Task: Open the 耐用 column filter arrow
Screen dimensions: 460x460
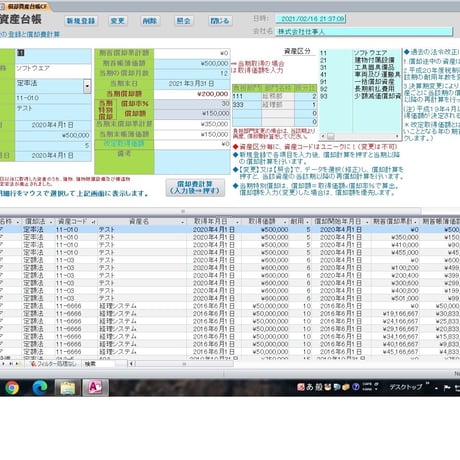Action: click(x=308, y=222)
